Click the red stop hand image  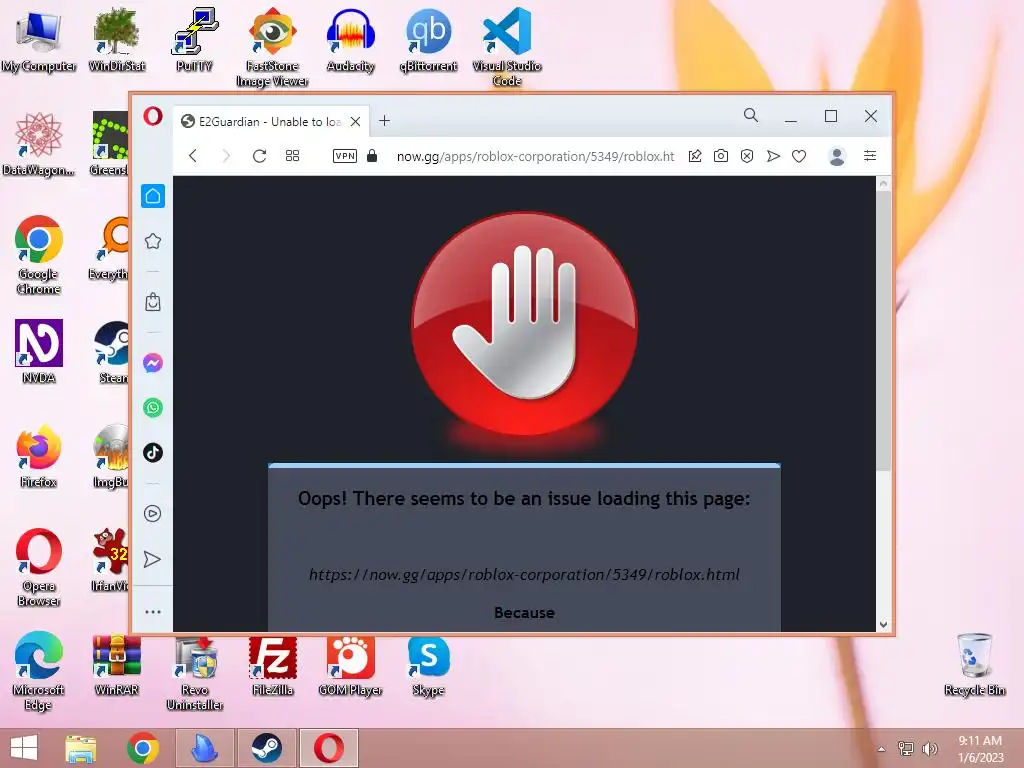pos(524,323)
